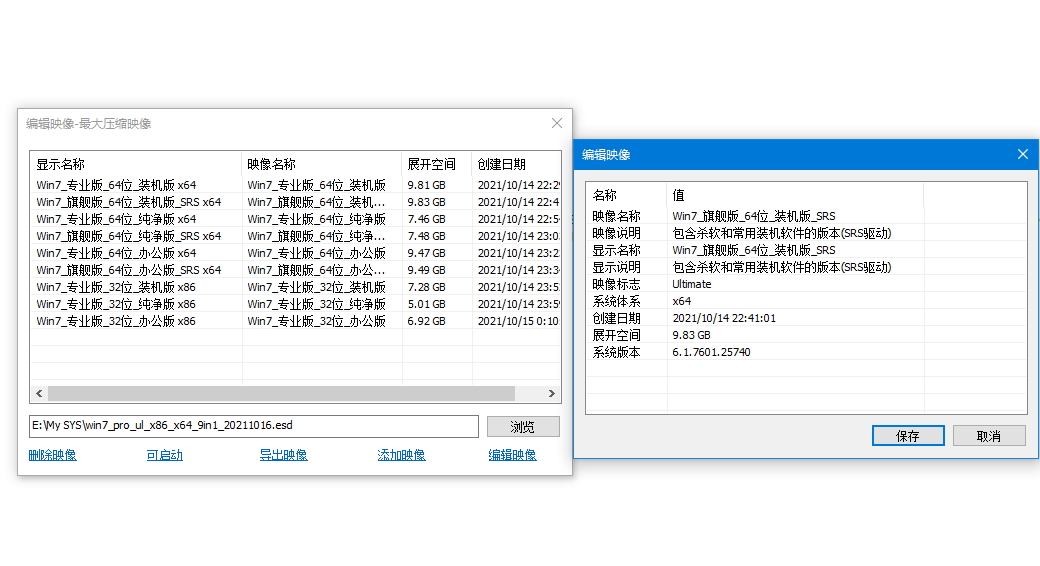Click 取消 in the edit dialog
Image resolution: width=1040 pixels, height=566 pixels.
pyautogui.click(x=989, y=436)
